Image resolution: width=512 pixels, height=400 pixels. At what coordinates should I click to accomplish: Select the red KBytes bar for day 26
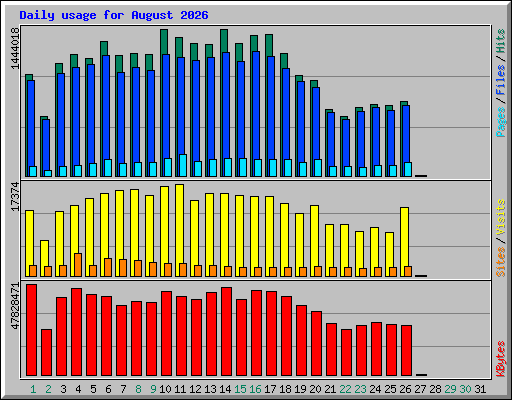(406, 350)
